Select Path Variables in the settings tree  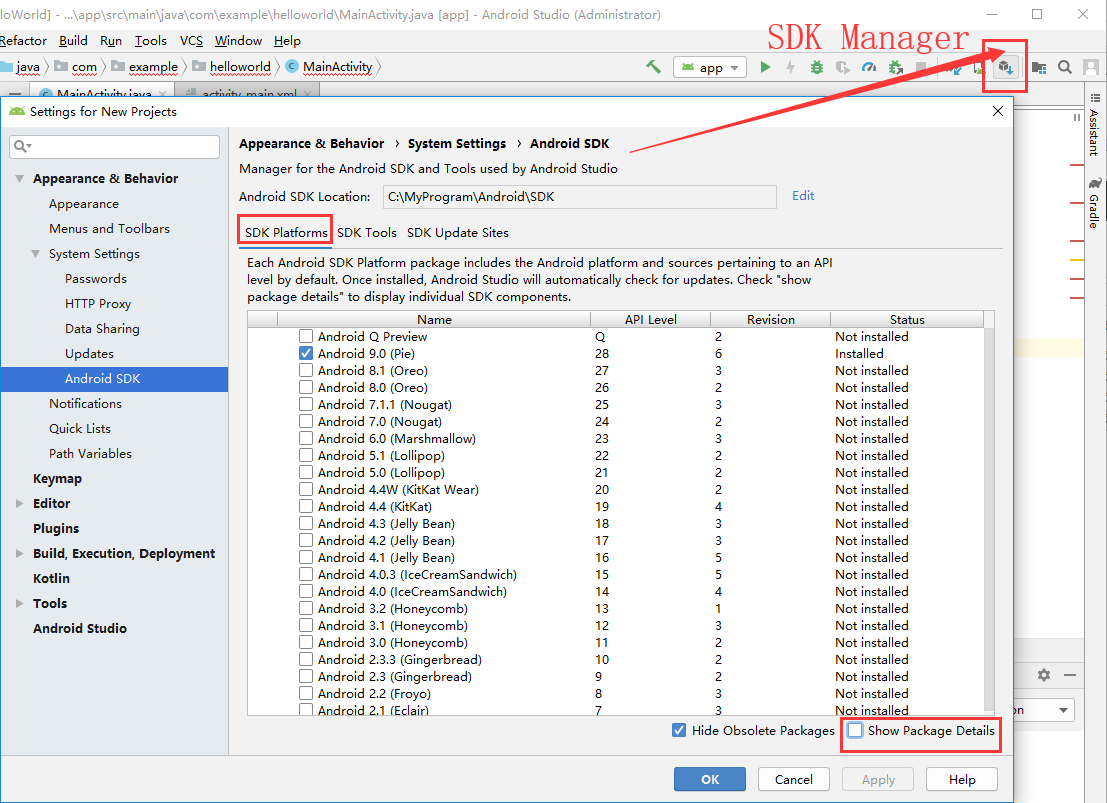click(90, 453)
